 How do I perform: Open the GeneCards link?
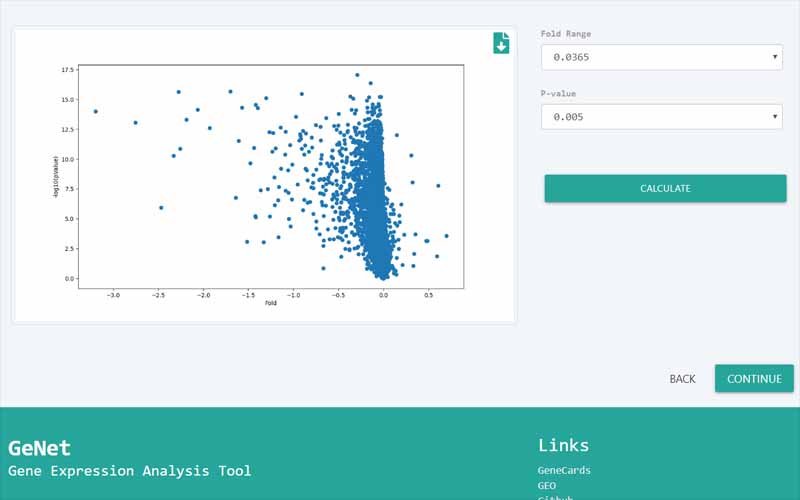pos(564,470)
